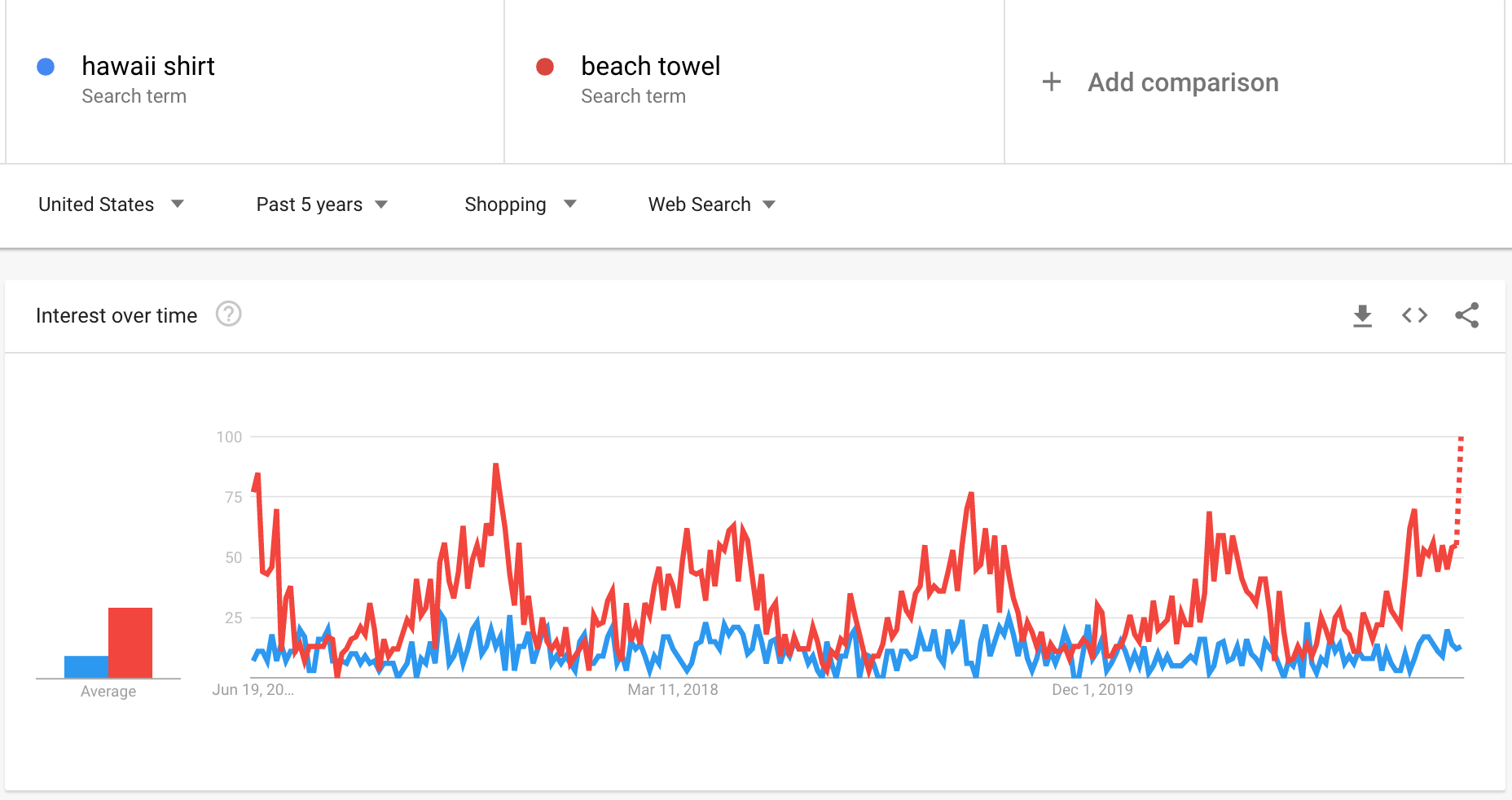The image size is (1512, 800).
Task: Open embed code for the chart
Action: pyautogui.click(x=1414, y=315)
